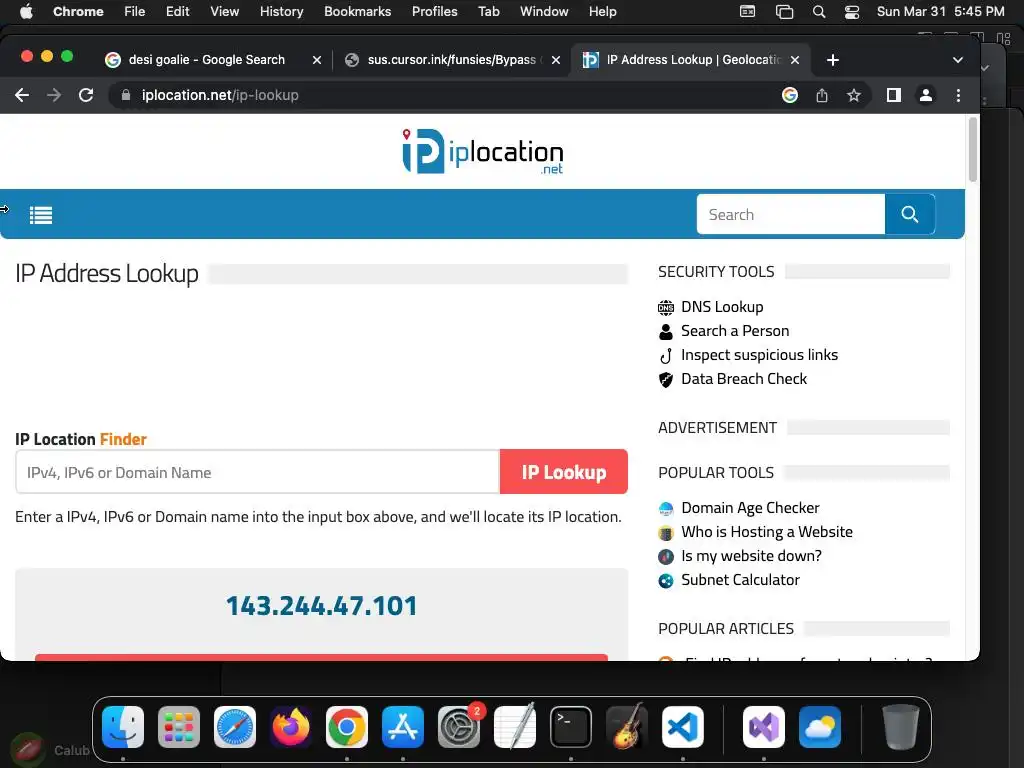
Task: Focus the site Search input box
Action: pyautogui.click(x=791, y=214)
